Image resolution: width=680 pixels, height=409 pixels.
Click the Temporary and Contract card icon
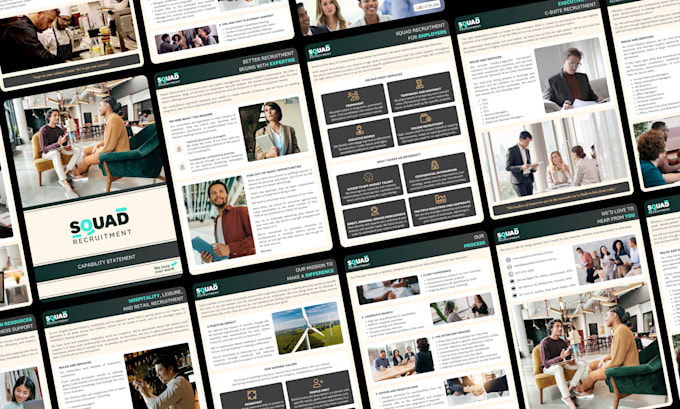coord(419,84)
